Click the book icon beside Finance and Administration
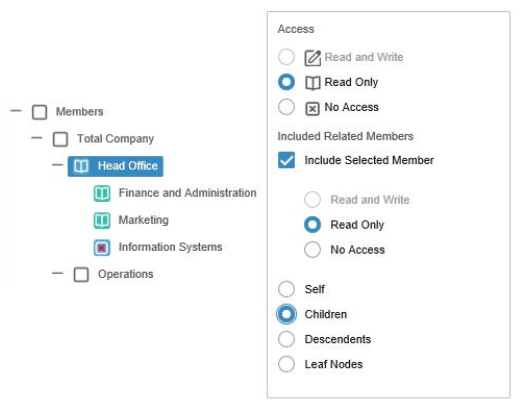 pos(102,193)
